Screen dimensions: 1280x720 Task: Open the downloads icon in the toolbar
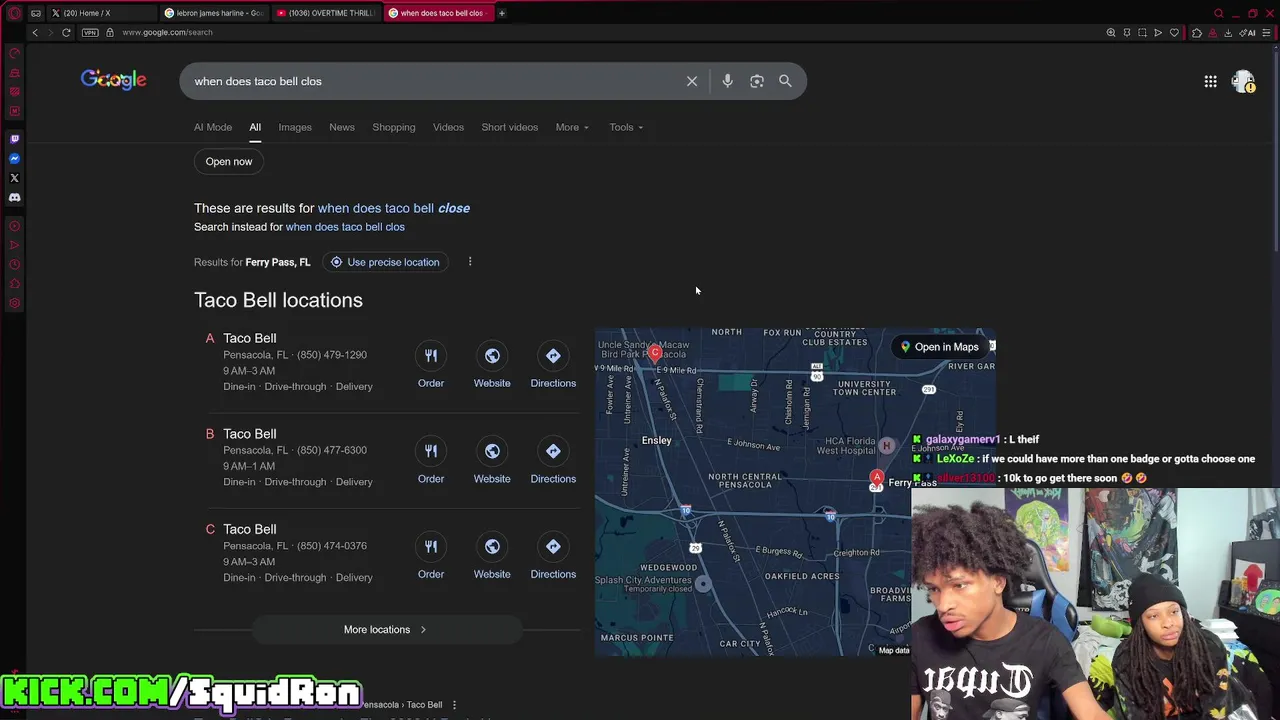click(x=1228, y=32)
